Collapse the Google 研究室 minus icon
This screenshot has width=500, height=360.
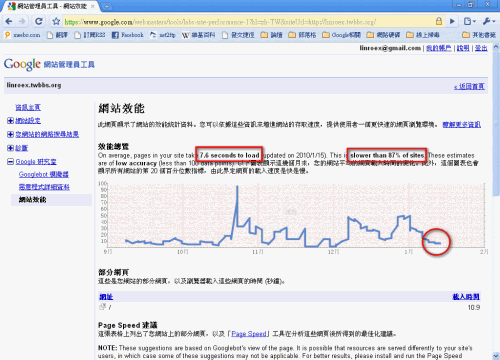[10, 162]
